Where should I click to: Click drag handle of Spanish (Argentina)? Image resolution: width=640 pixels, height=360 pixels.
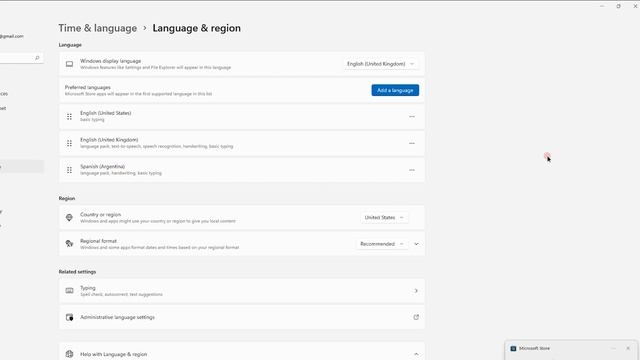tap(69, 170)
